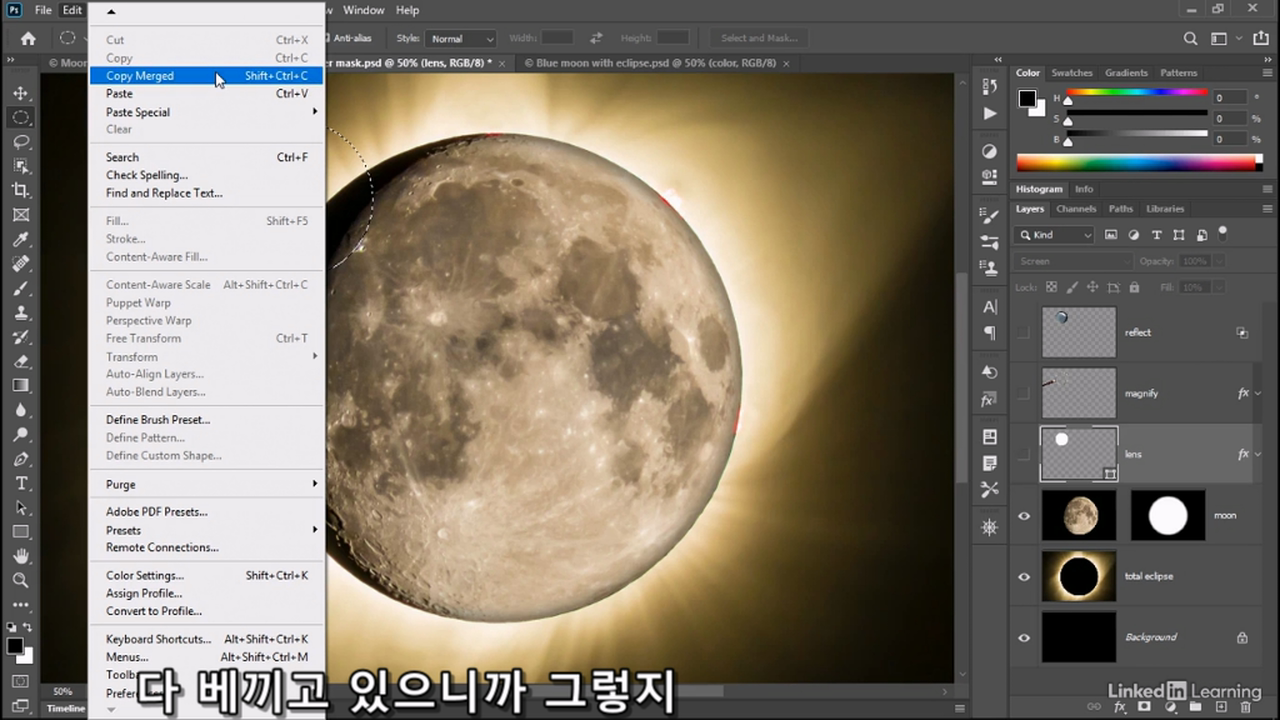Click the zoom percentage field showing 50%
Image resolution: width=1280 pixels, height=720 pixels.
(62, 691)
